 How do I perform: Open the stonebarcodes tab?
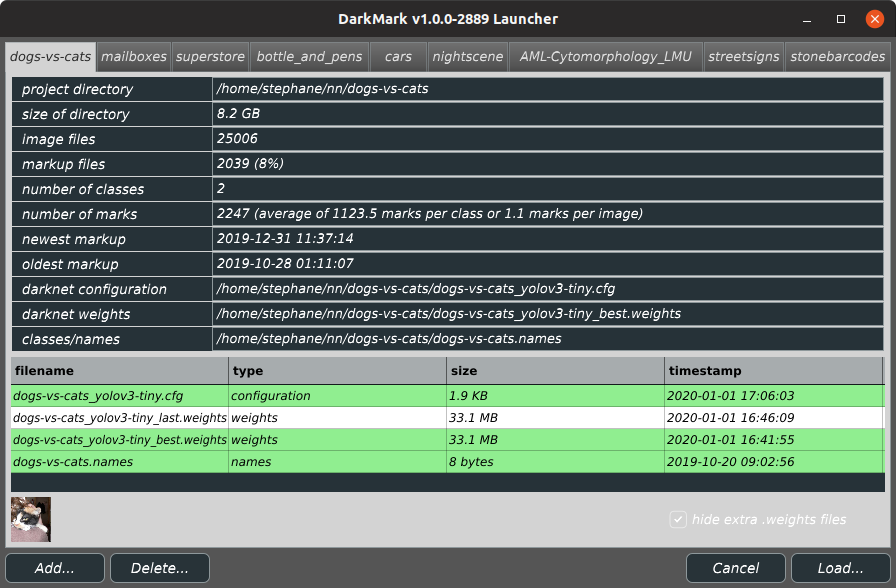point(837,57)
